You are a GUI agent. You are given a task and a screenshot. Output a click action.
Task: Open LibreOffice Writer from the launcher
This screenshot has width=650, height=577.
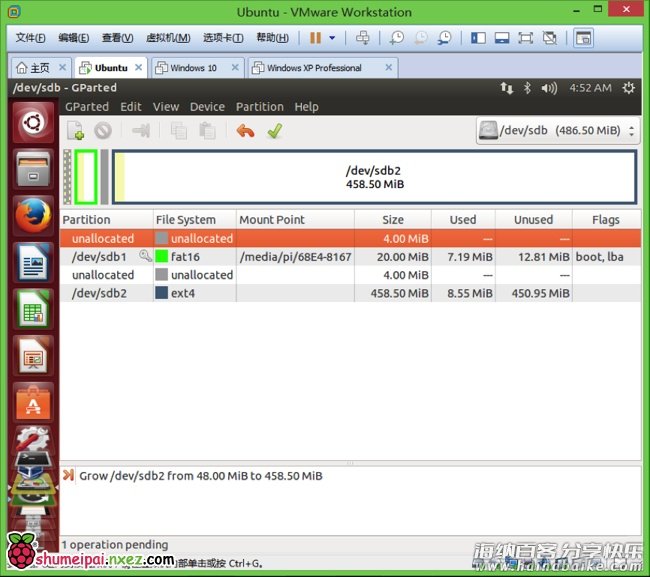coord(33,263)
